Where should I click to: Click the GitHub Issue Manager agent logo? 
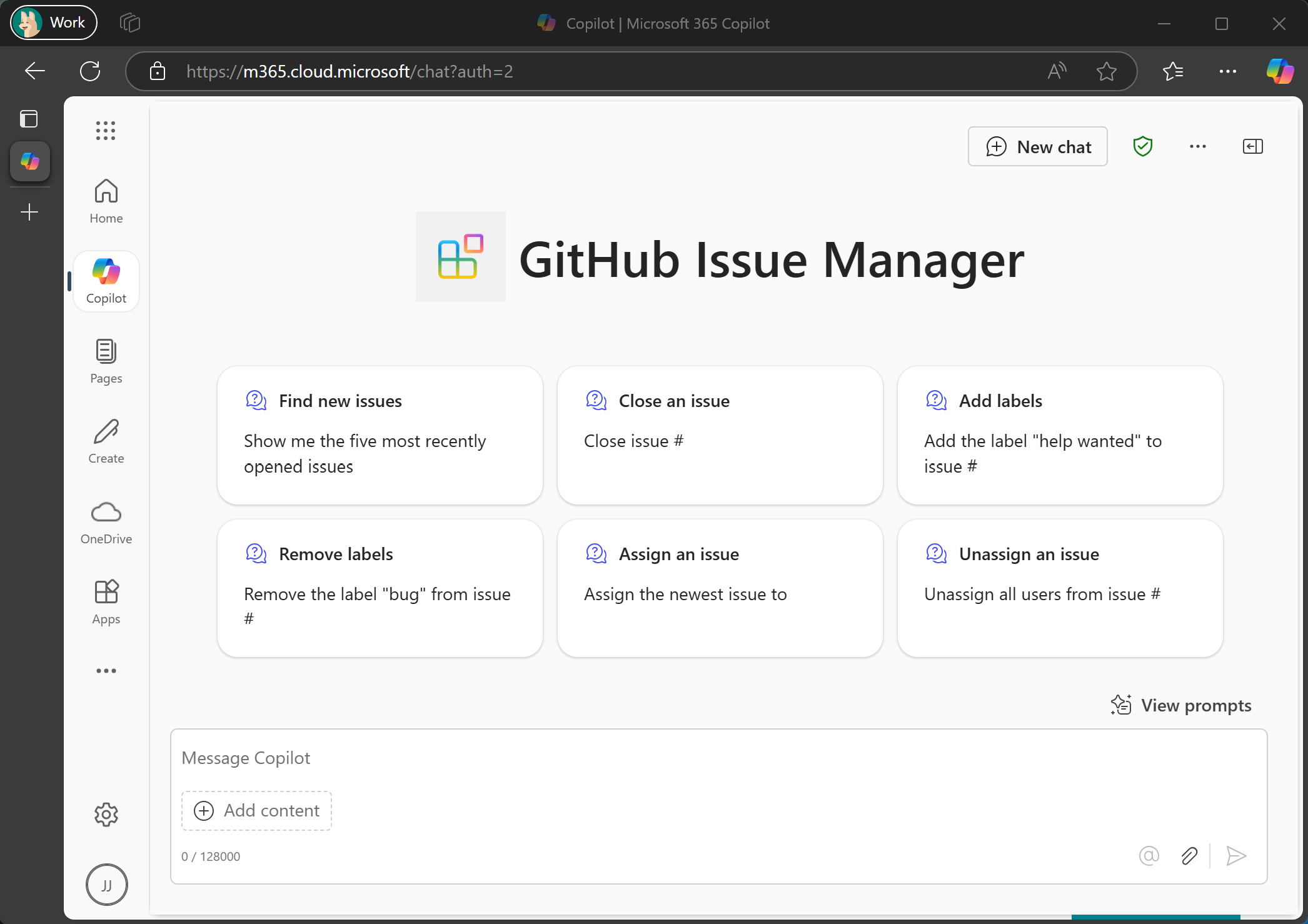click(461, 256)
